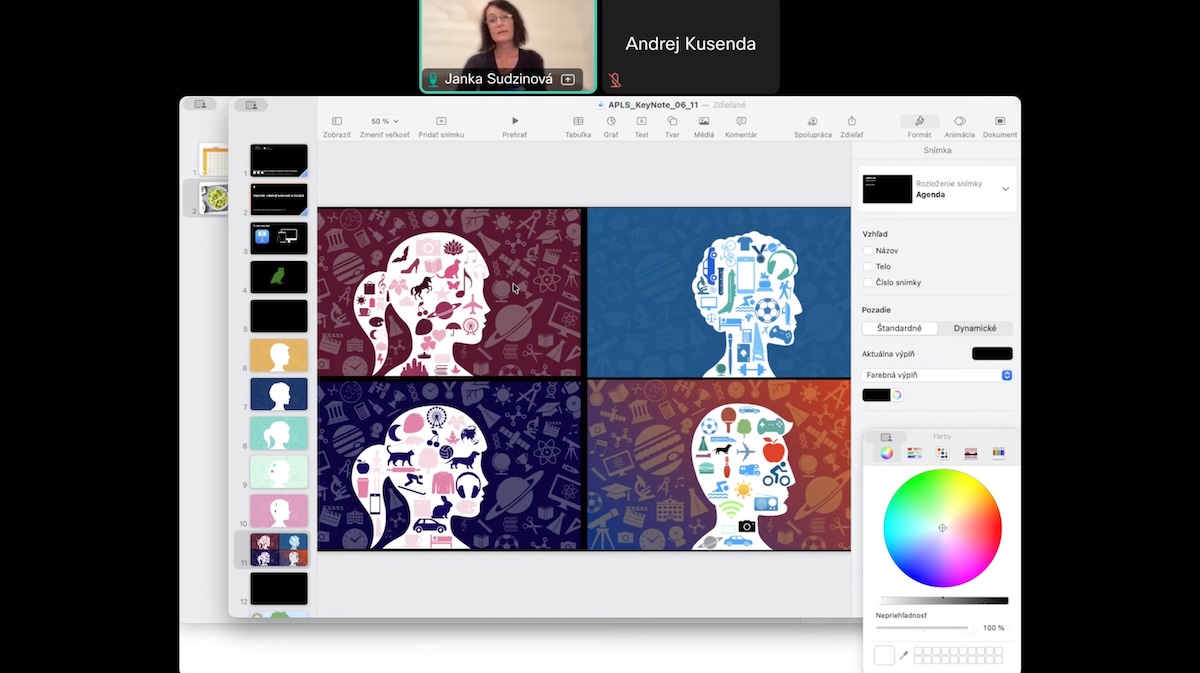
Task: Select the color wheel picker mode
Action: click(x=886, y=453)
